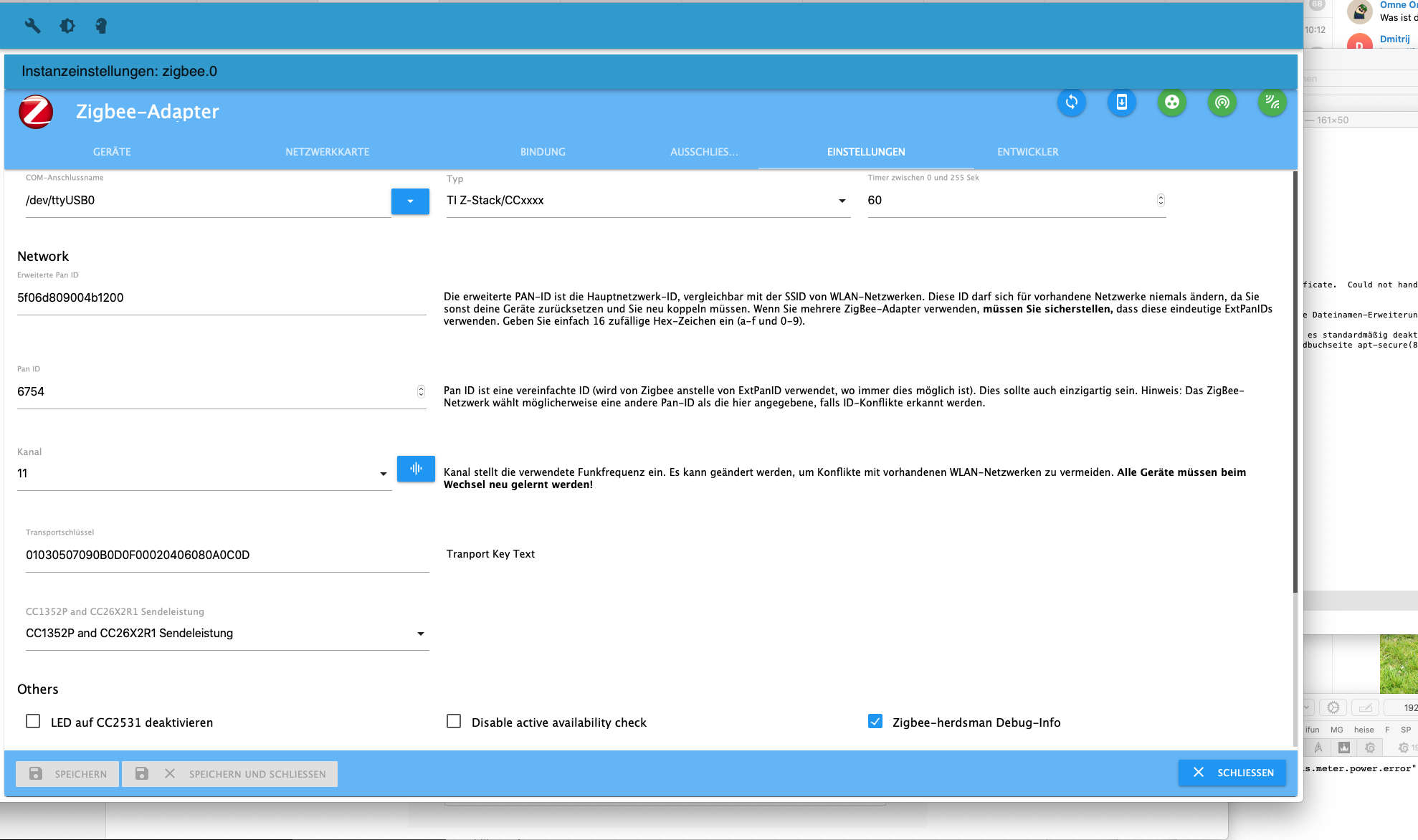
Task: Switch to the Entwickler tab
Action: 1028,152
